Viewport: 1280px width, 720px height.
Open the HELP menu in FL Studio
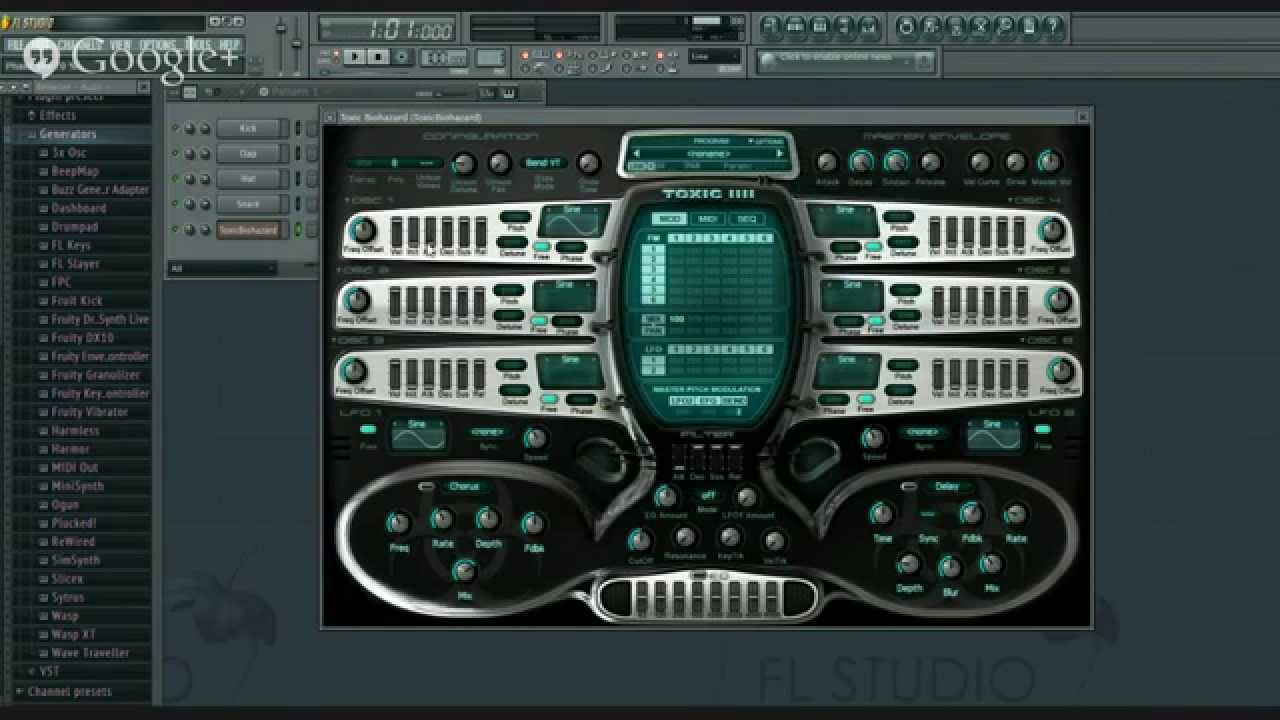point(229,45)
